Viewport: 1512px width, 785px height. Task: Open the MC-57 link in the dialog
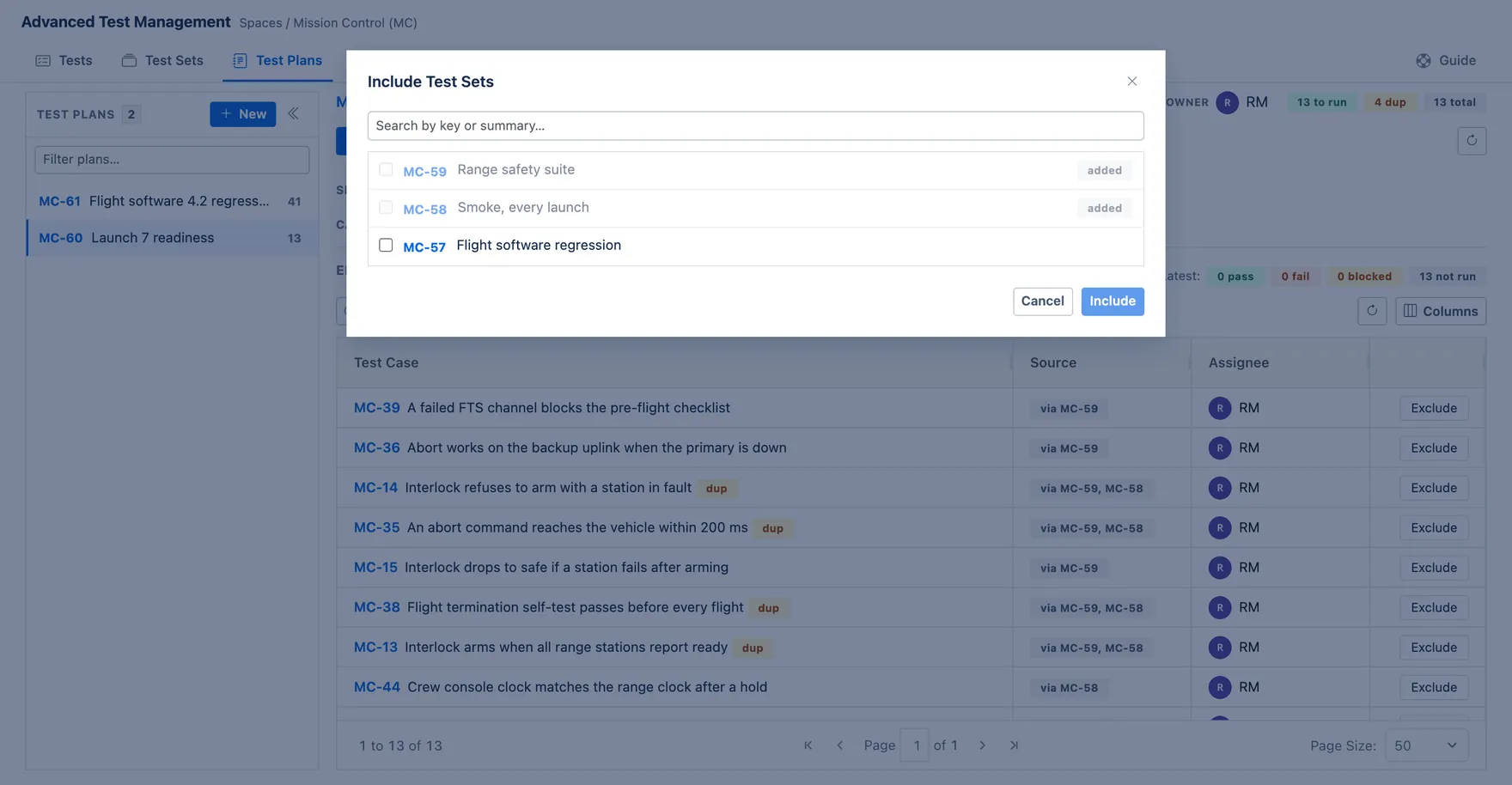424,246
